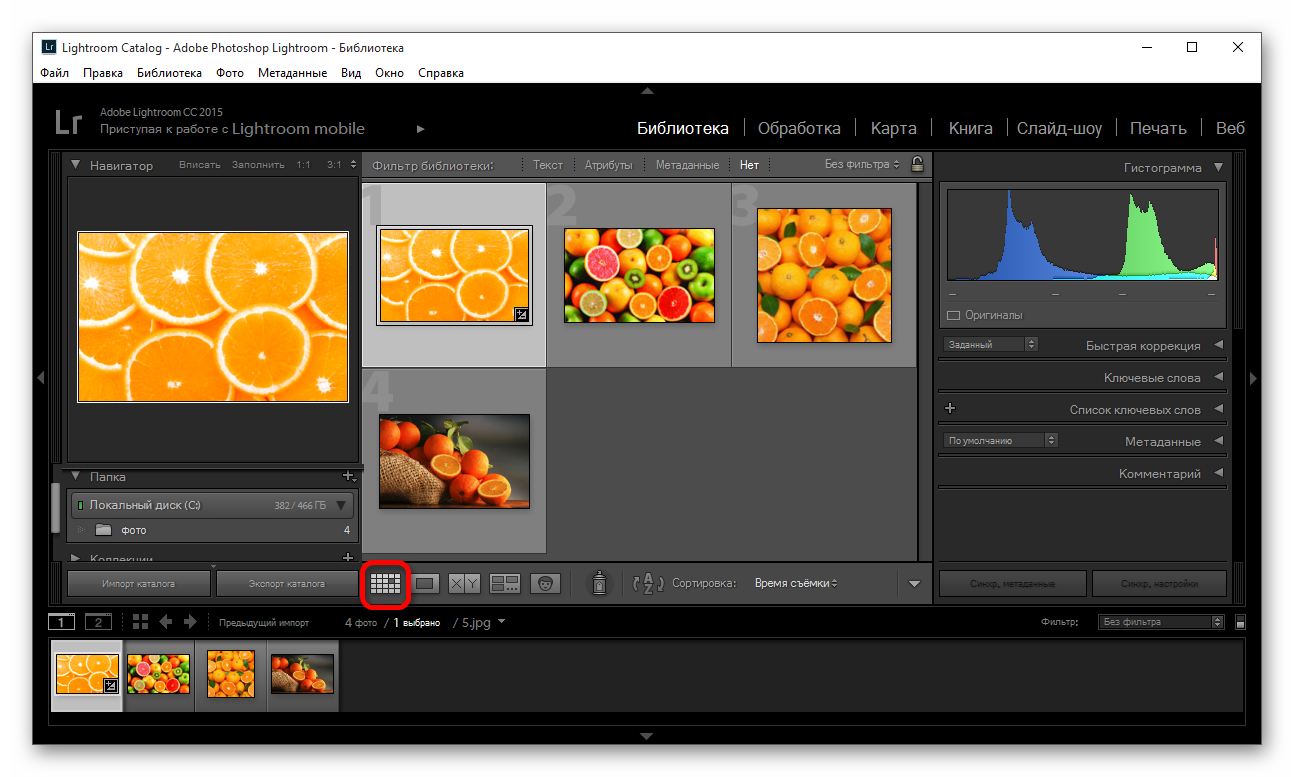Click the filter lock icon
The image size is (1294, 777).
[917, 165]
